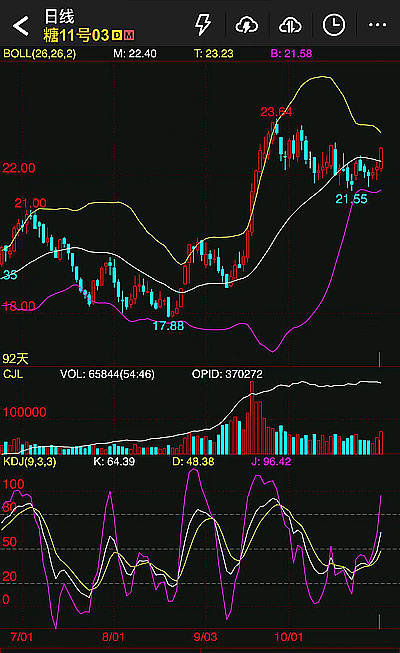Tap the 10/01 date axis marker

[288, 637]
